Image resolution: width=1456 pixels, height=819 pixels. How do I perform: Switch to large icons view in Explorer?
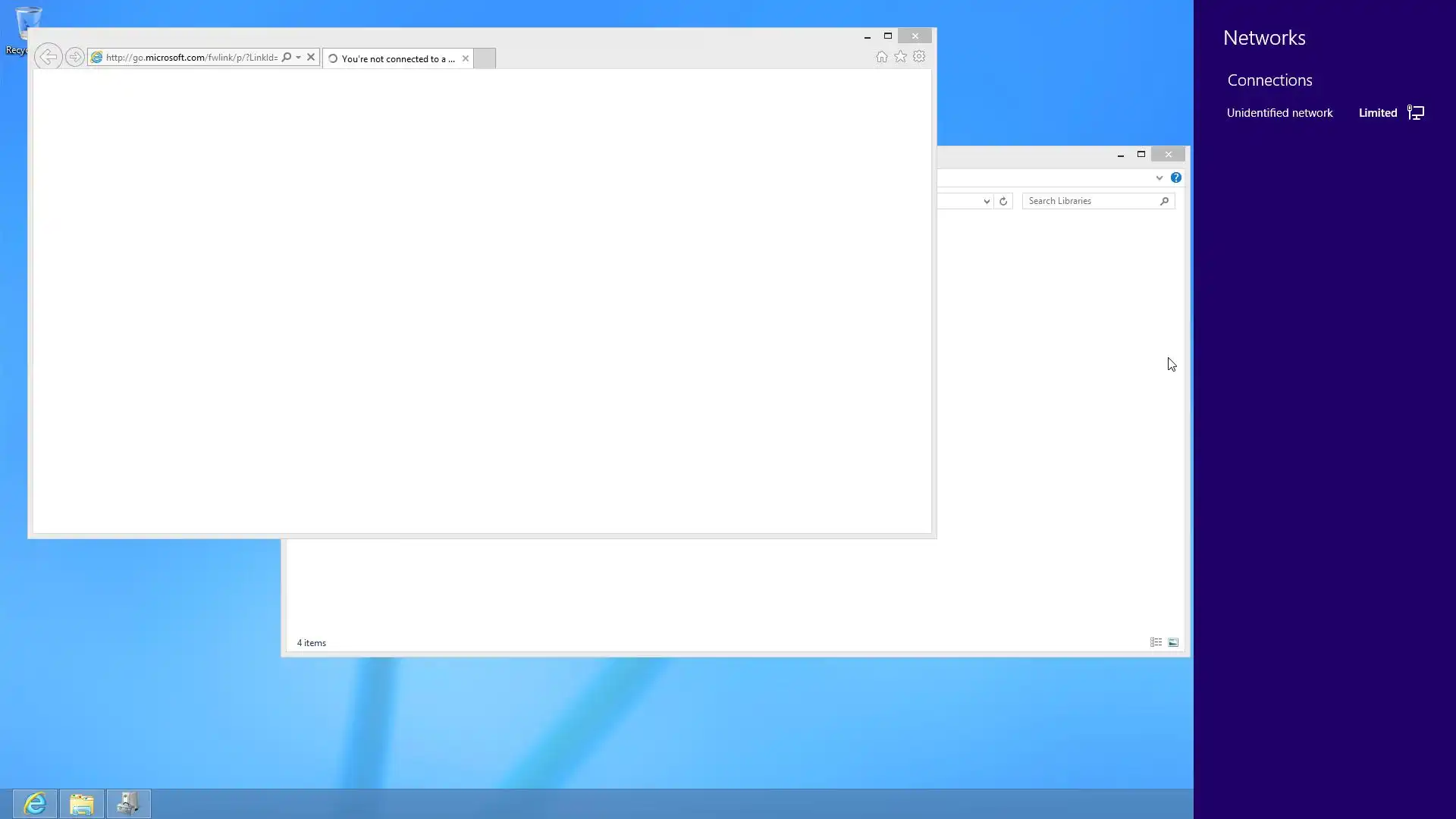tap(1173, 642)
